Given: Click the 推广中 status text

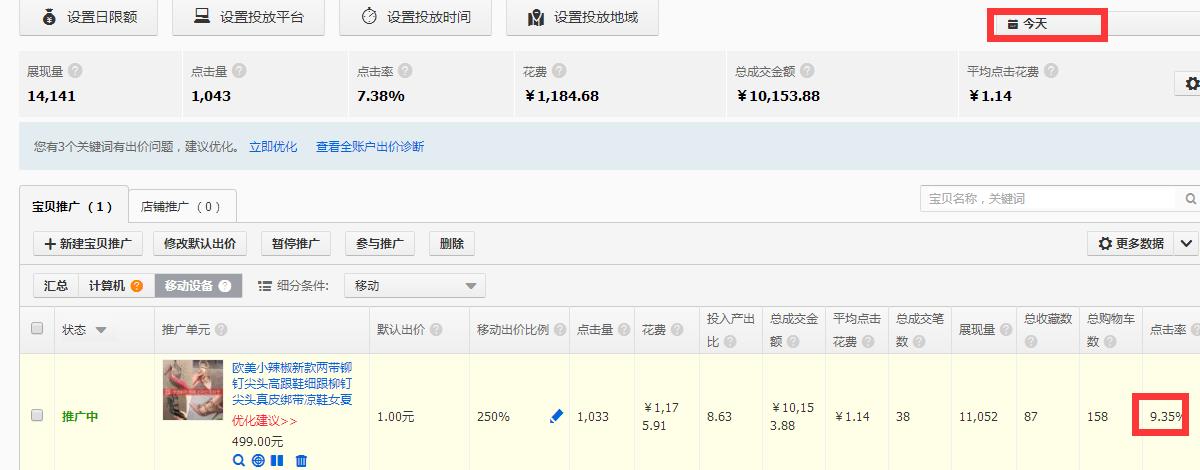Looking at the screenshot, I should click(x=80, y=416).
